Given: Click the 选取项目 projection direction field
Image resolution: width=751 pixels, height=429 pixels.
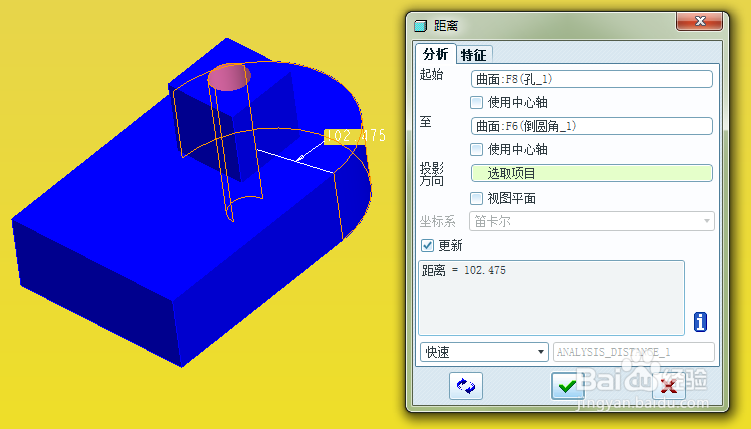Looking at the screenshot, I should click(592, 173).
